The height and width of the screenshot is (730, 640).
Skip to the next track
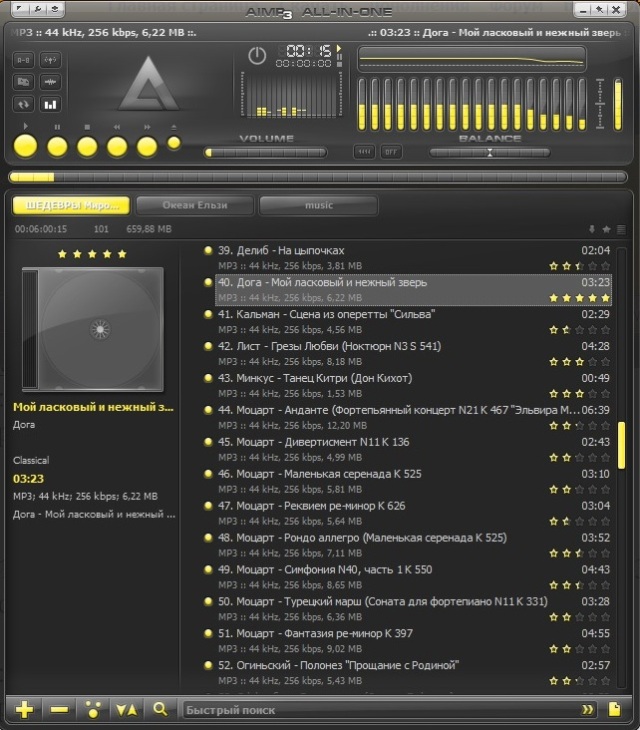coord(147,147)
